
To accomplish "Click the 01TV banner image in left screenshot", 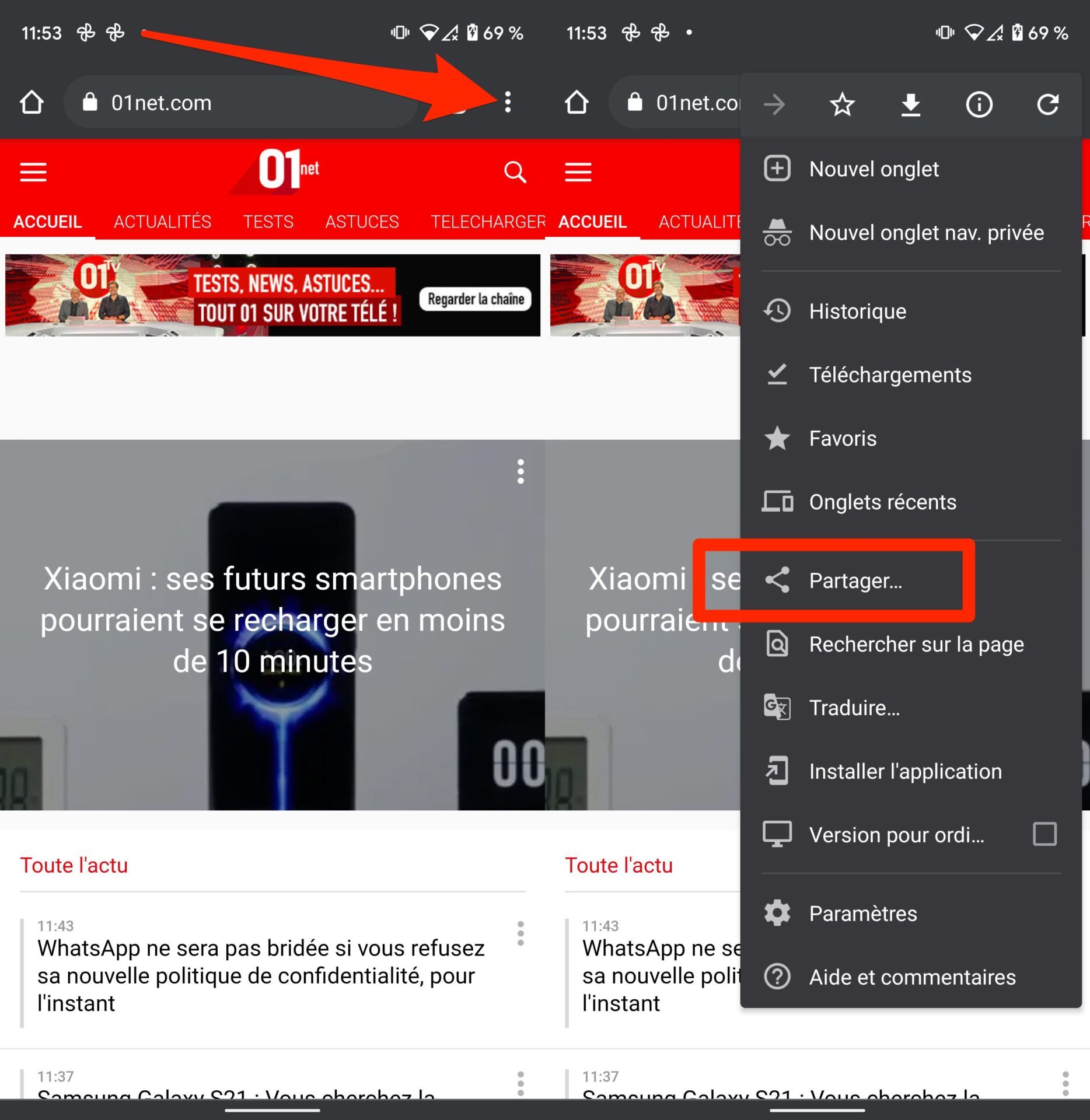I will tap(272, 295).
